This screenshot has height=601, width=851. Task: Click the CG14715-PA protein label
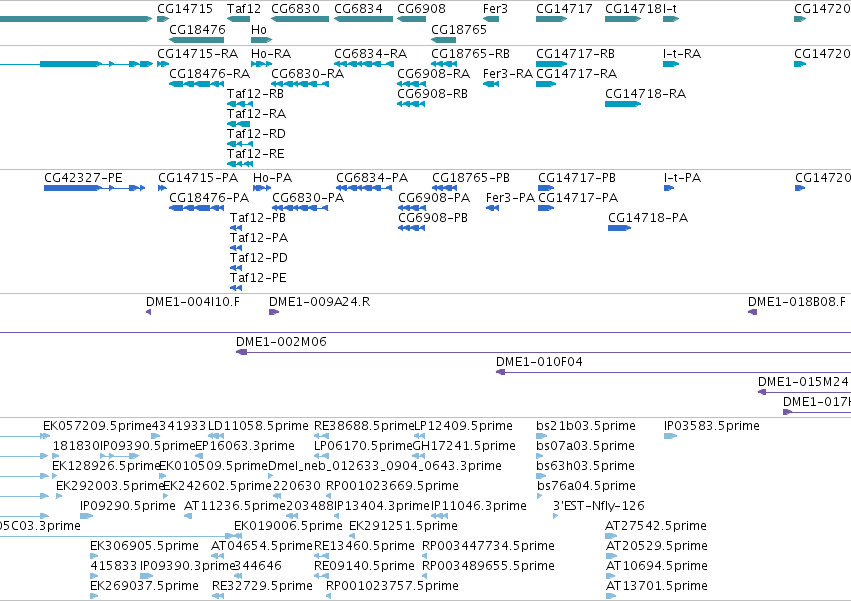pyautogui.click(x=198, y=178)
